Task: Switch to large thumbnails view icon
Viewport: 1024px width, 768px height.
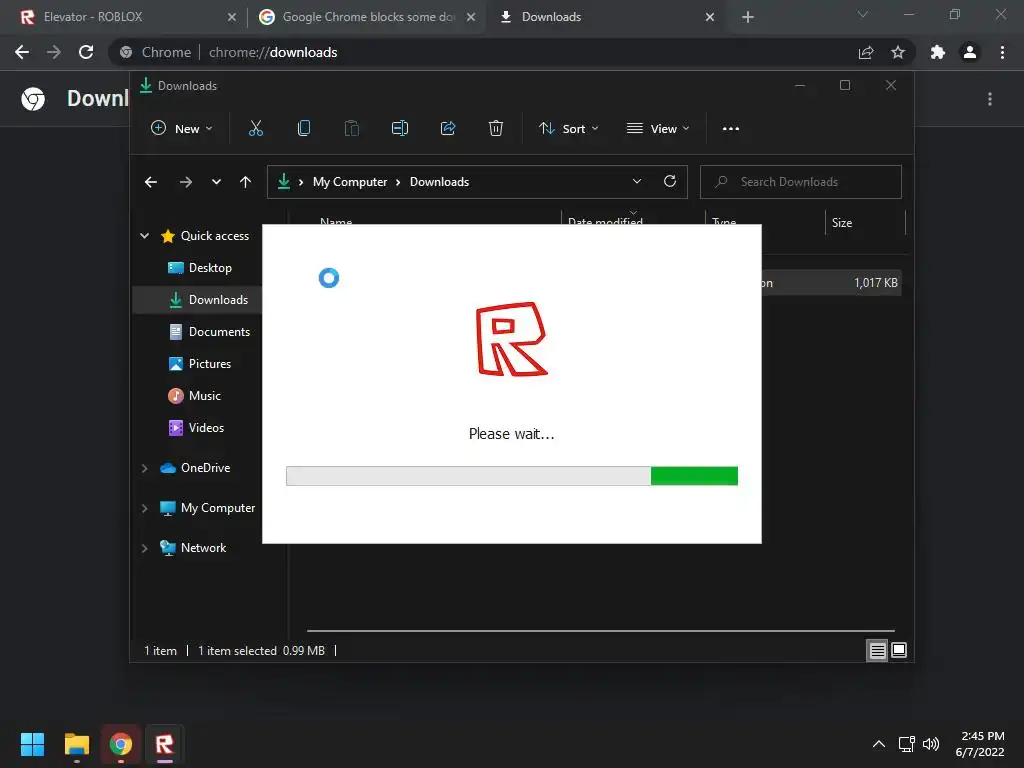Action: point(899,650)
